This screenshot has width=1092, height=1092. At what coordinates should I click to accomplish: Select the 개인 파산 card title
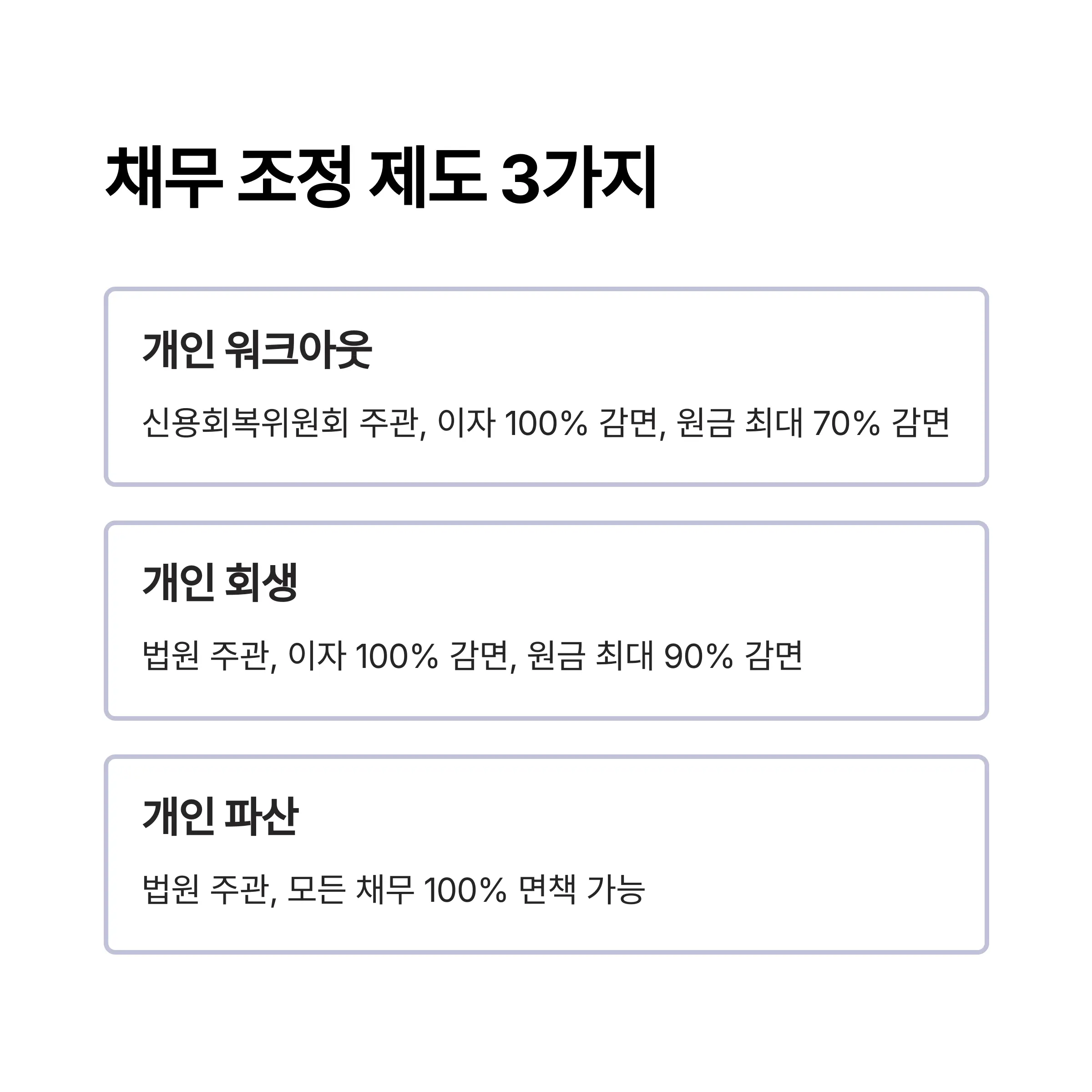[220, 817]
